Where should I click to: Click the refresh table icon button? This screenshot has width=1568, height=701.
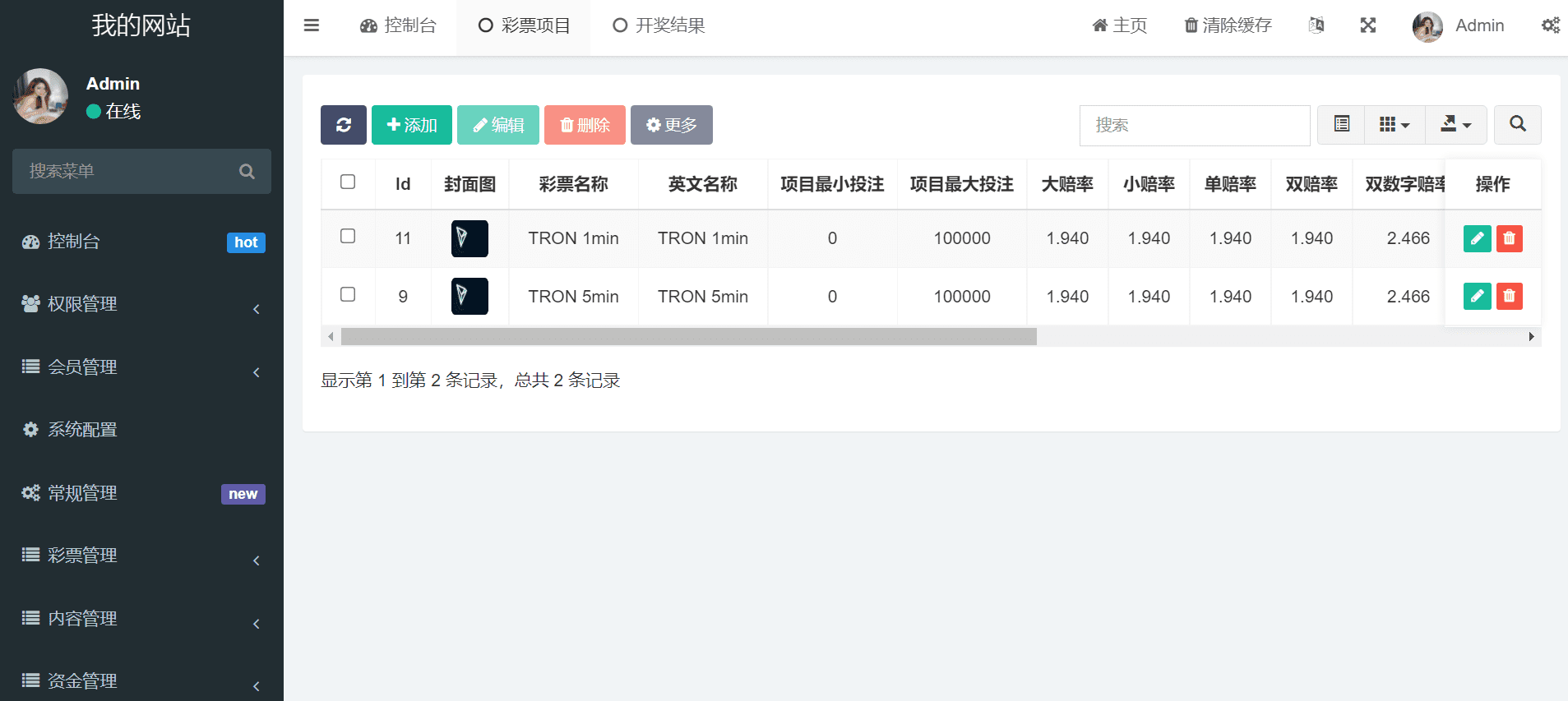pyautogui.click(x=343, y=125)
